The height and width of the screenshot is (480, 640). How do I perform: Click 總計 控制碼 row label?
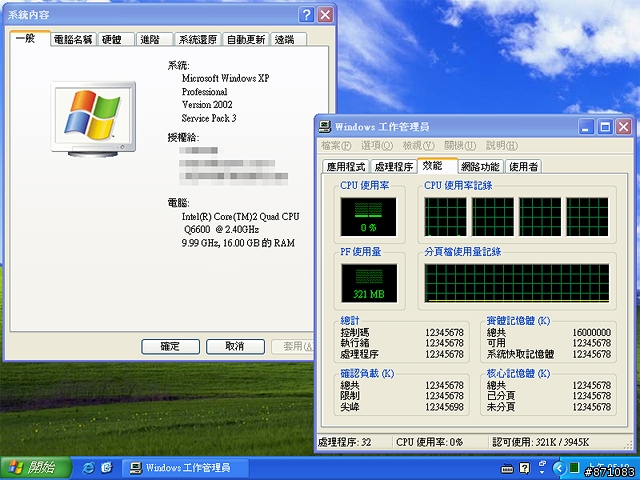coord(355,333)
